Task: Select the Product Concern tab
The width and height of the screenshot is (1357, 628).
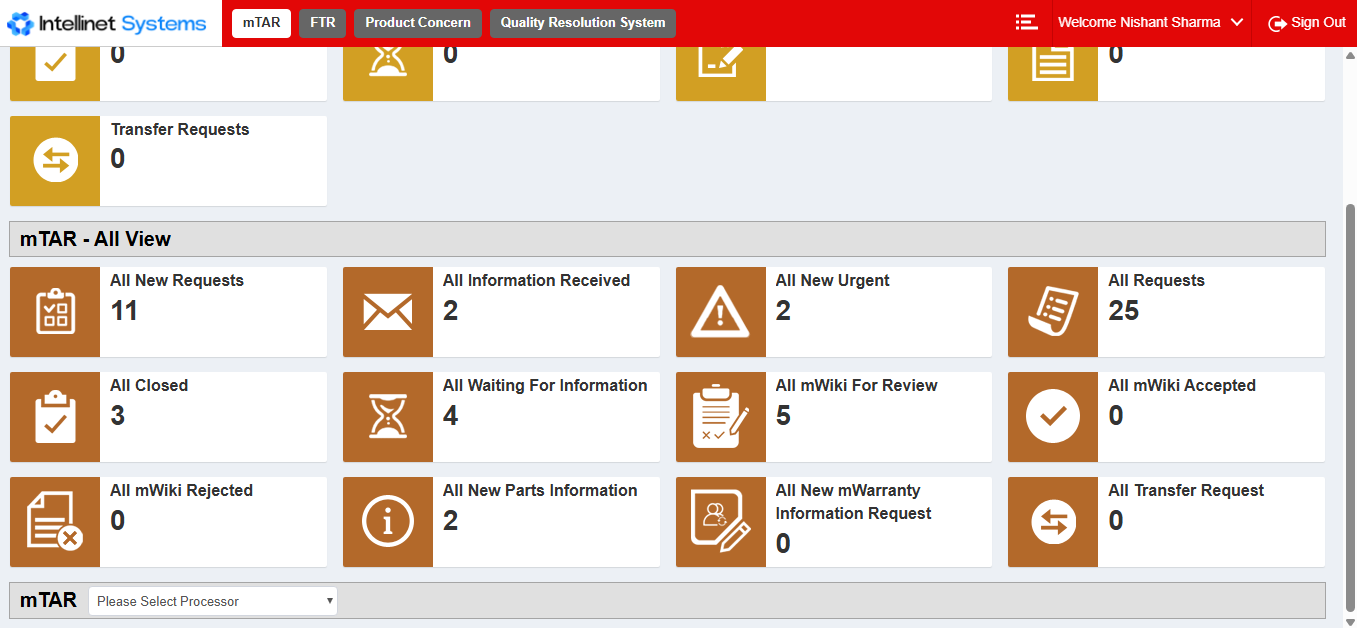Action: point(417,22)
